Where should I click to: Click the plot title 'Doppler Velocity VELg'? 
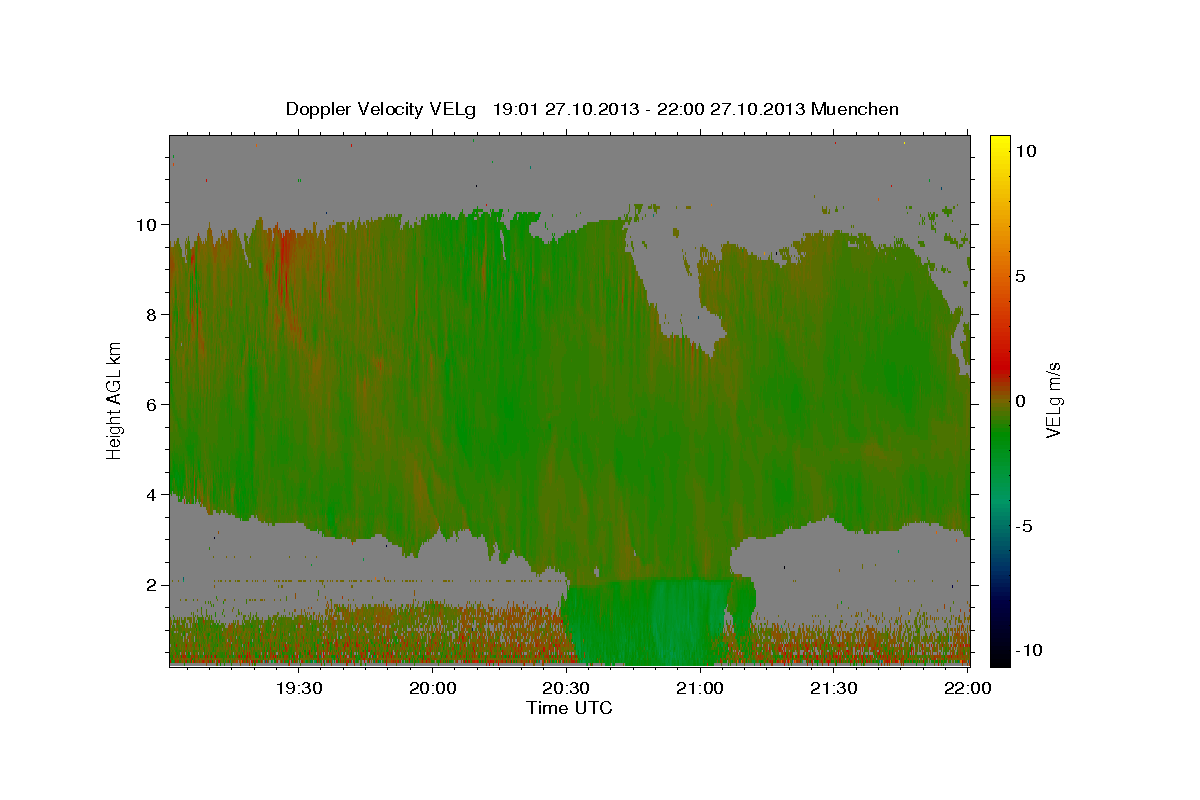point(383,109)
